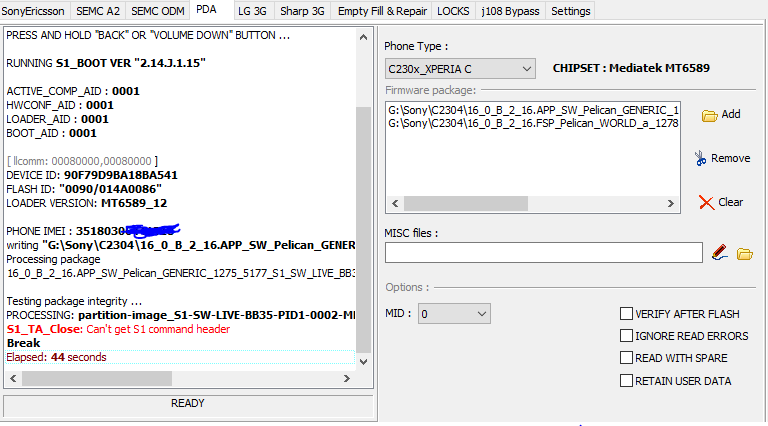Image resolution: width=768 pixels, height=426 pixels.
Task: Click the LOADER_AID : 0001 line
Action: click(x=57, y=119)
